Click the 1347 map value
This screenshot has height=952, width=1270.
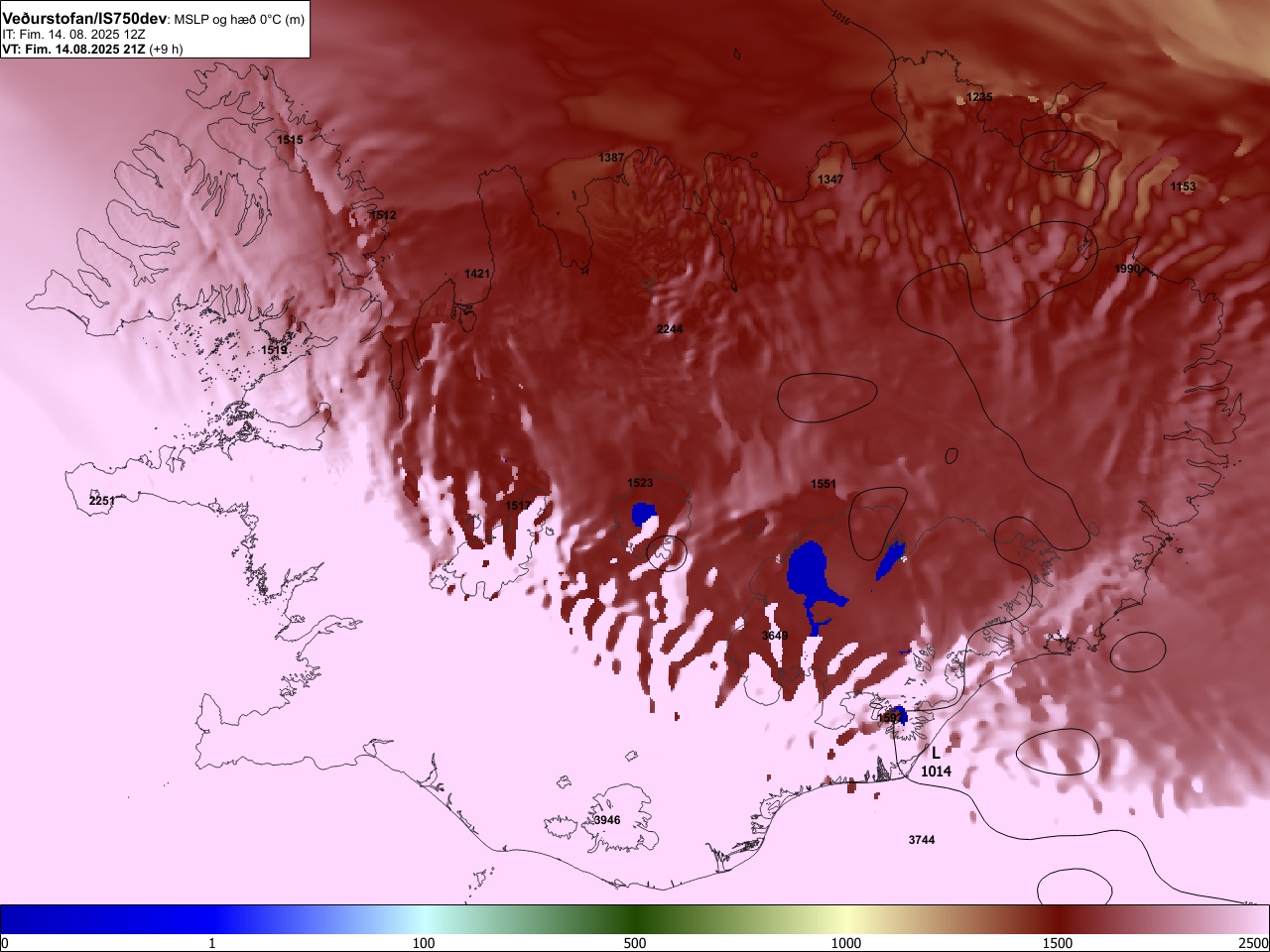(830, 179)
